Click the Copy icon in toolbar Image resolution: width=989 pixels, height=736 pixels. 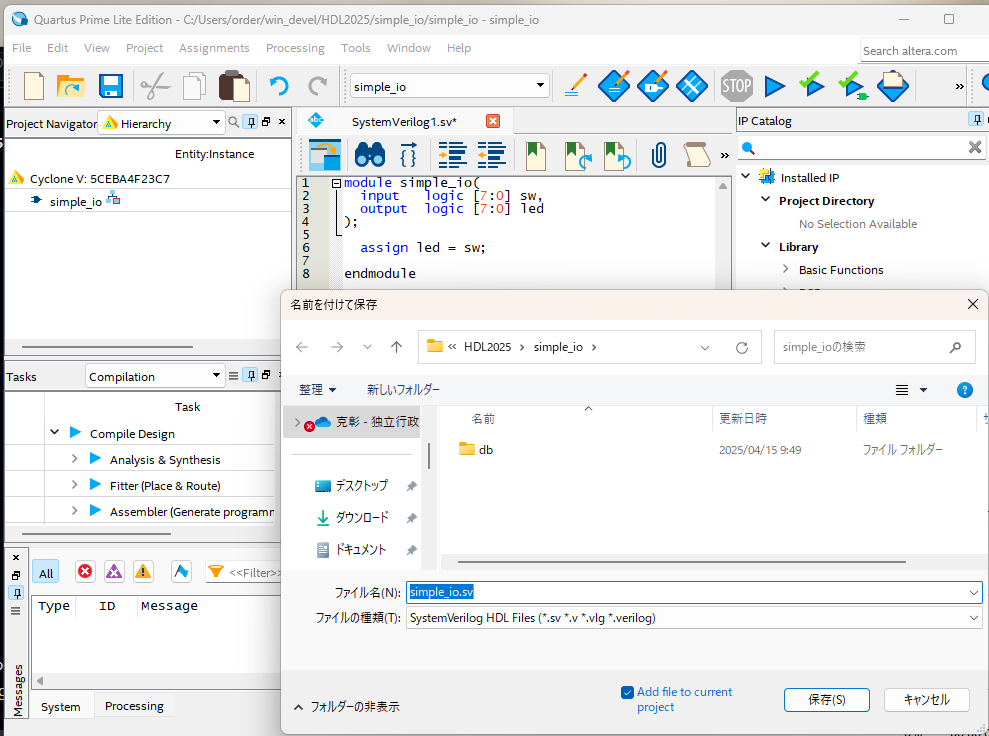[194, 86]
